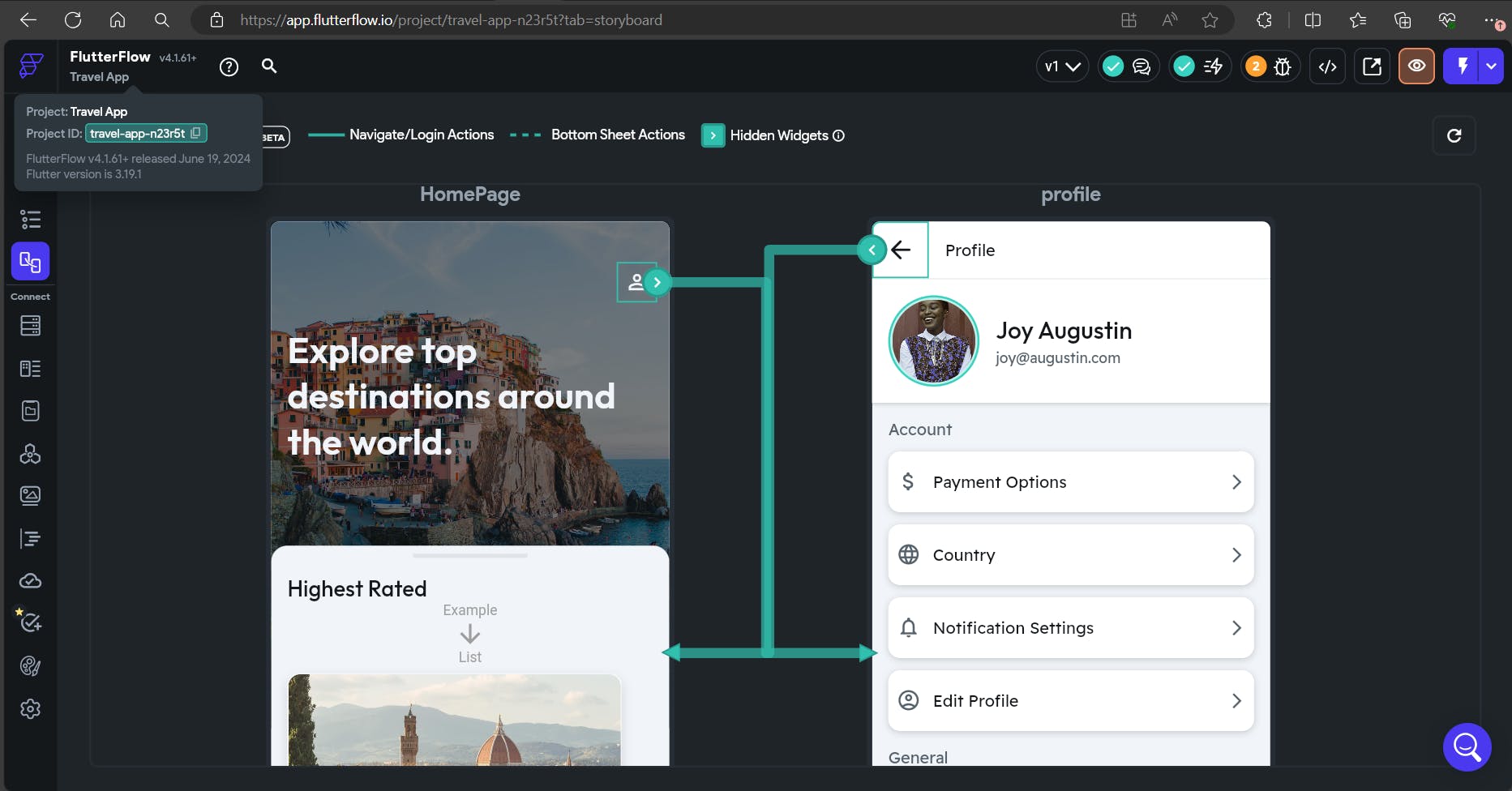
Task: Open the comments panel button
Action: tap(1141, 66)
